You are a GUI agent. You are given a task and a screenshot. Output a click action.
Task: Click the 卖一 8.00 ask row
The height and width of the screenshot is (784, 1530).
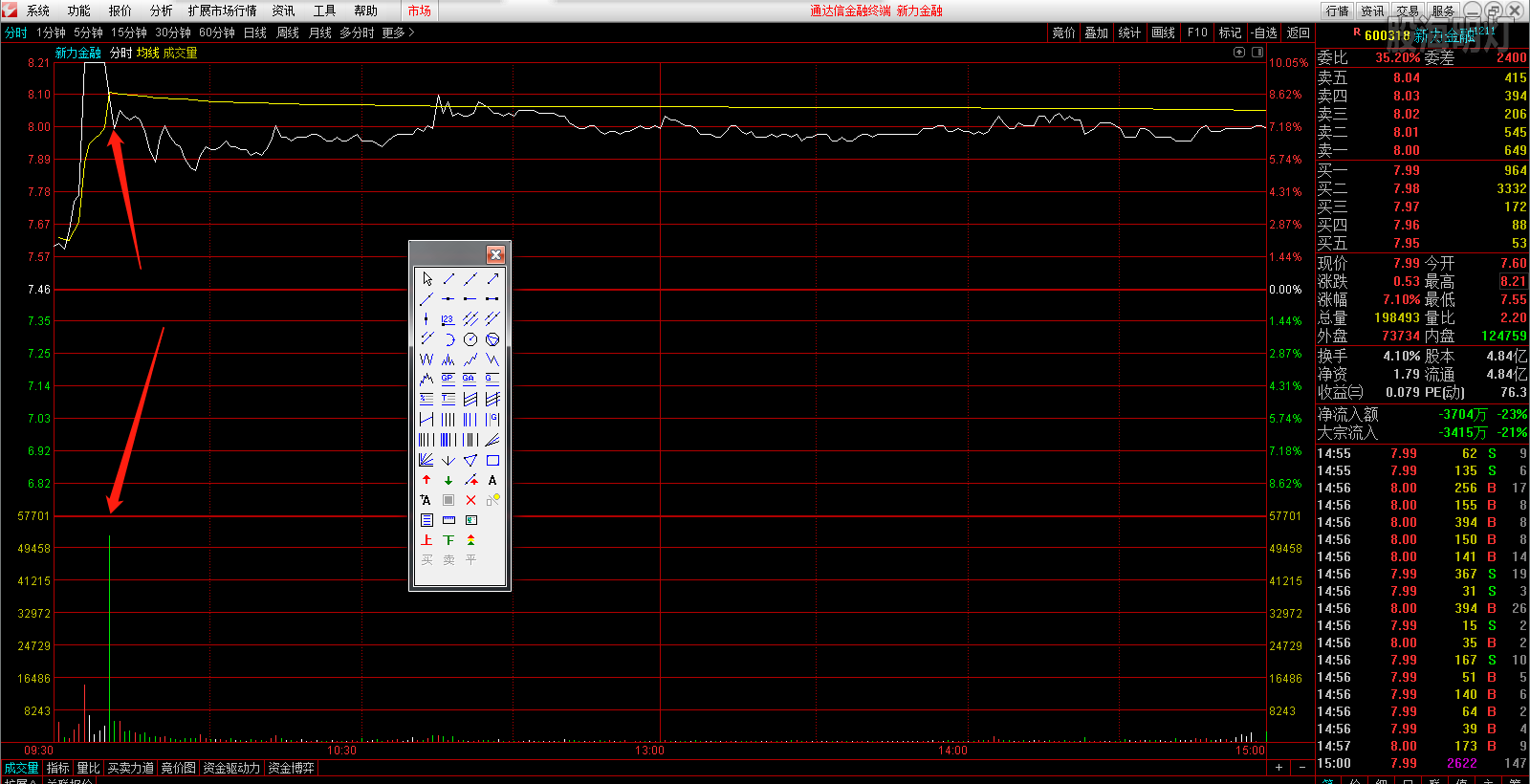[x=1422, y=150]
